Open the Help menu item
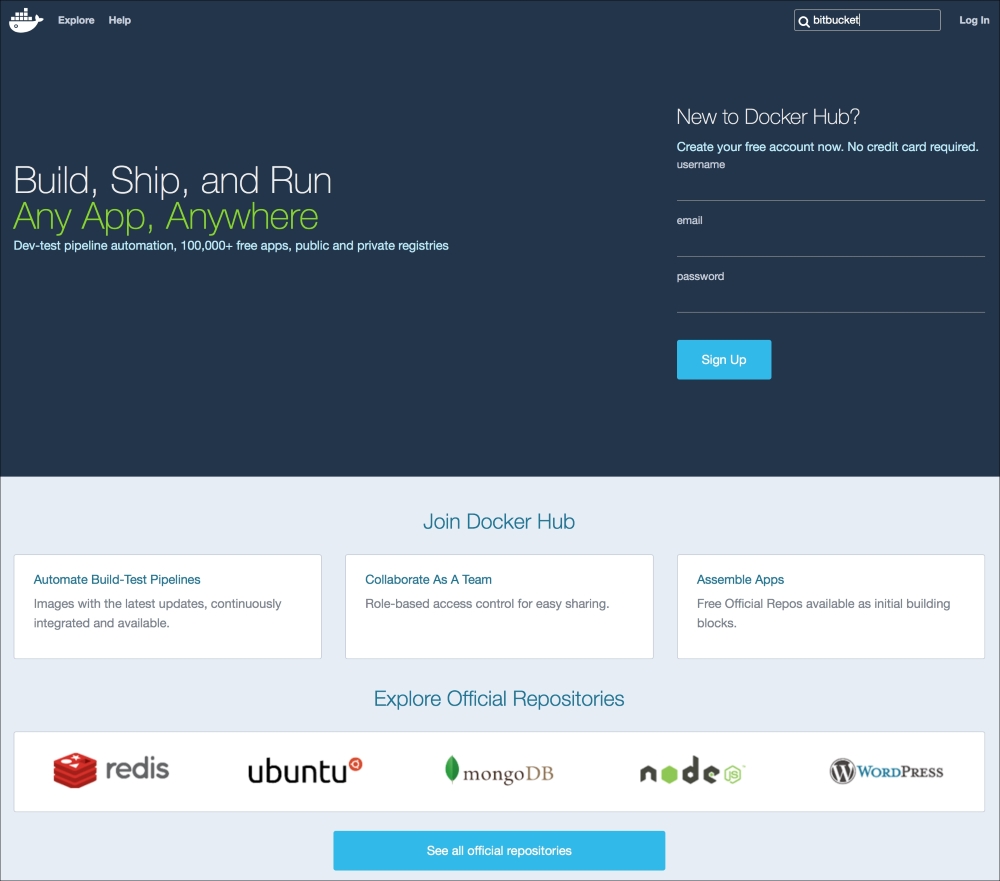Viewport: 1000px width, 881px height. [x=120, y=20]
